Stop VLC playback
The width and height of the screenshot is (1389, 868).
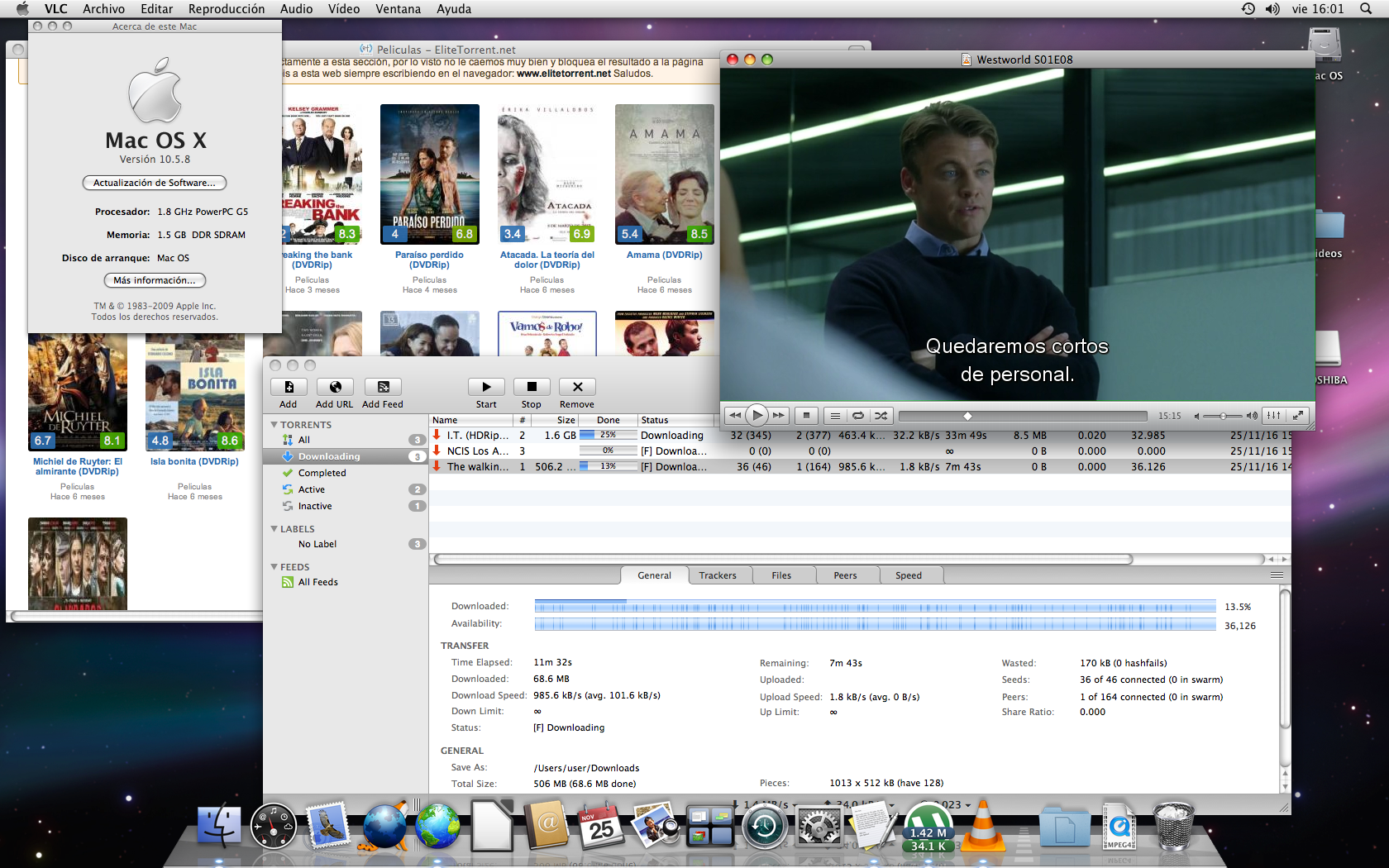(806, 416)
